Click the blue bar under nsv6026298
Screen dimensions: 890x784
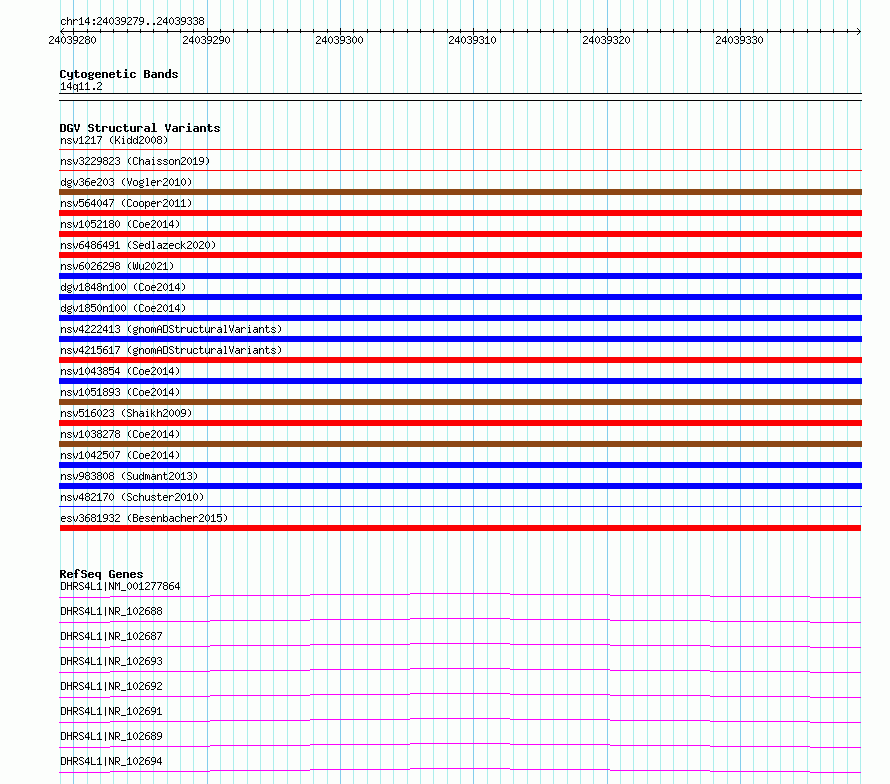pos(460,276)
